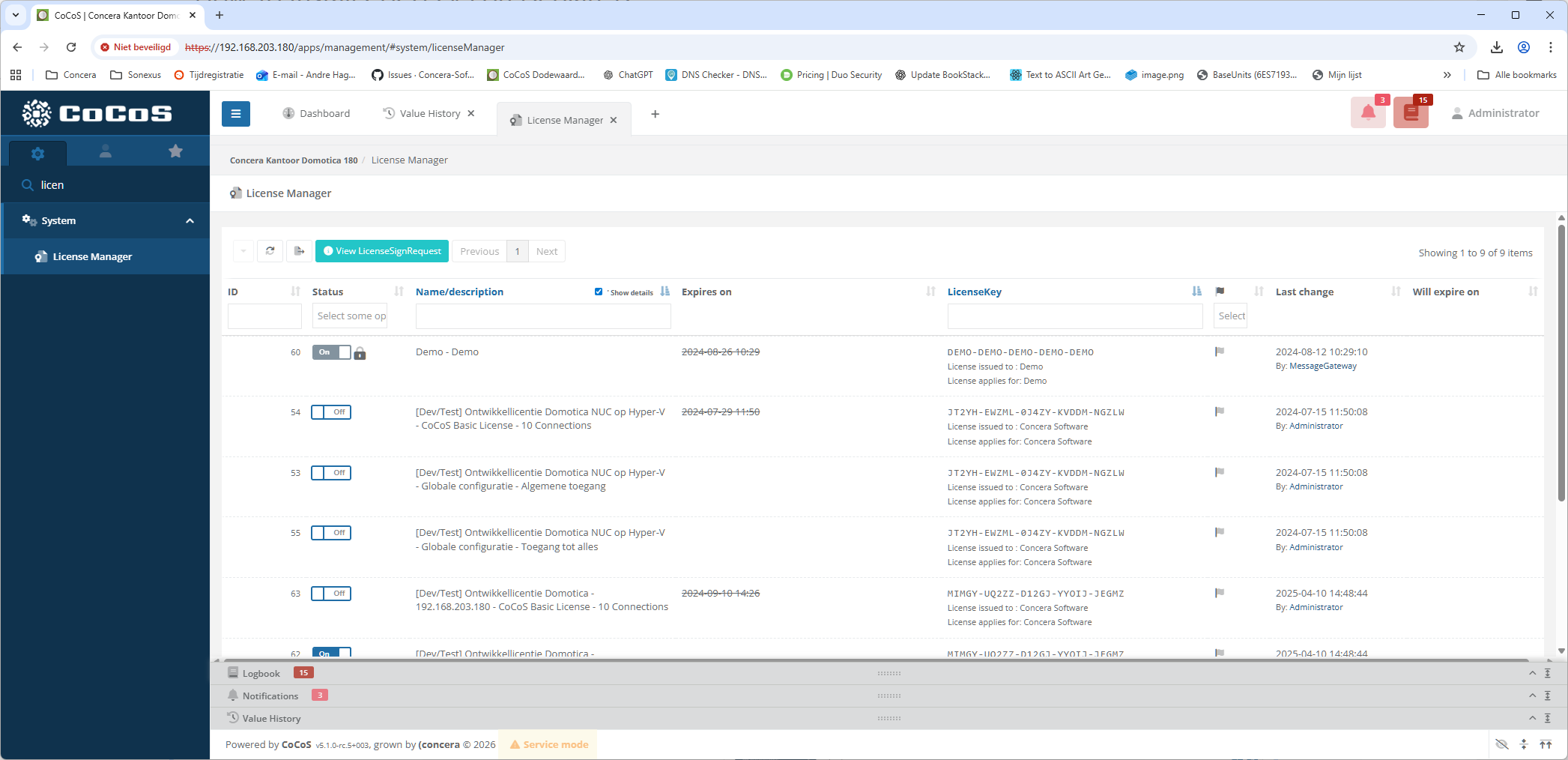This screenshot has width=1568, height=760.
Task: Click View LicenseSignRequest button
Action: click(382, 251)
